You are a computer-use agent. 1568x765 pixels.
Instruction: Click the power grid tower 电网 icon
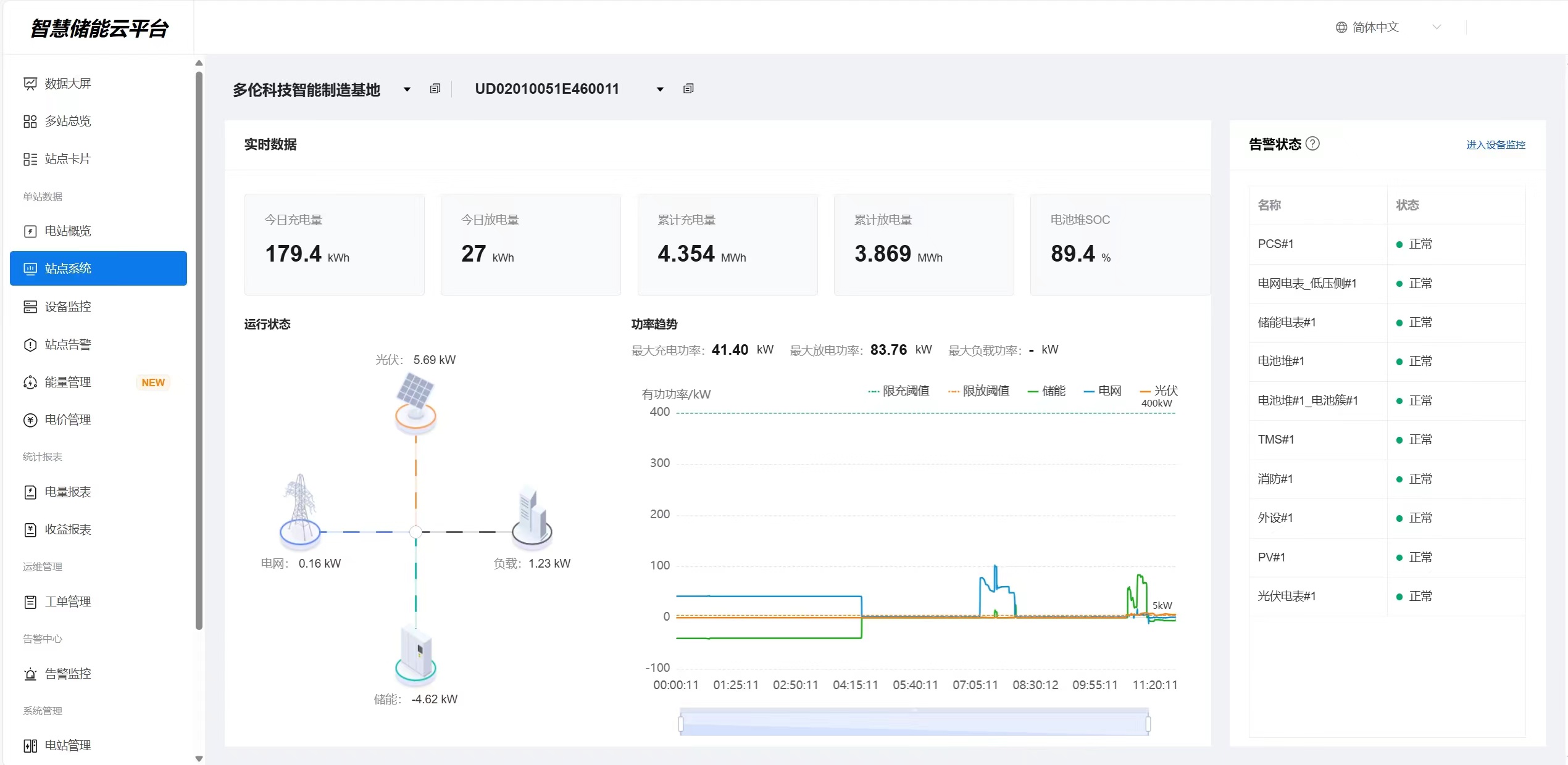coord(300,511)
